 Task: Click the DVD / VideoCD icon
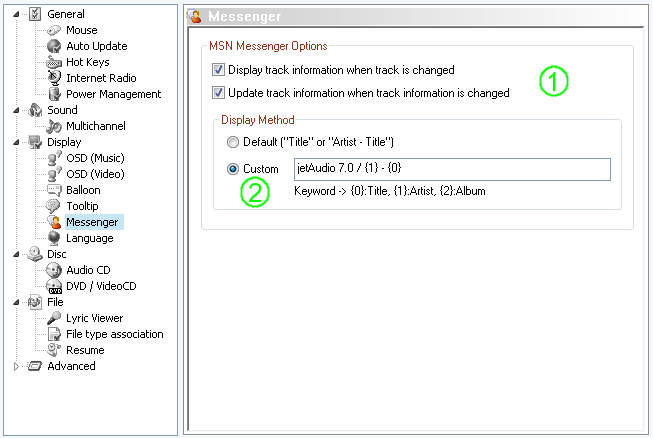[x=54, y=286]
